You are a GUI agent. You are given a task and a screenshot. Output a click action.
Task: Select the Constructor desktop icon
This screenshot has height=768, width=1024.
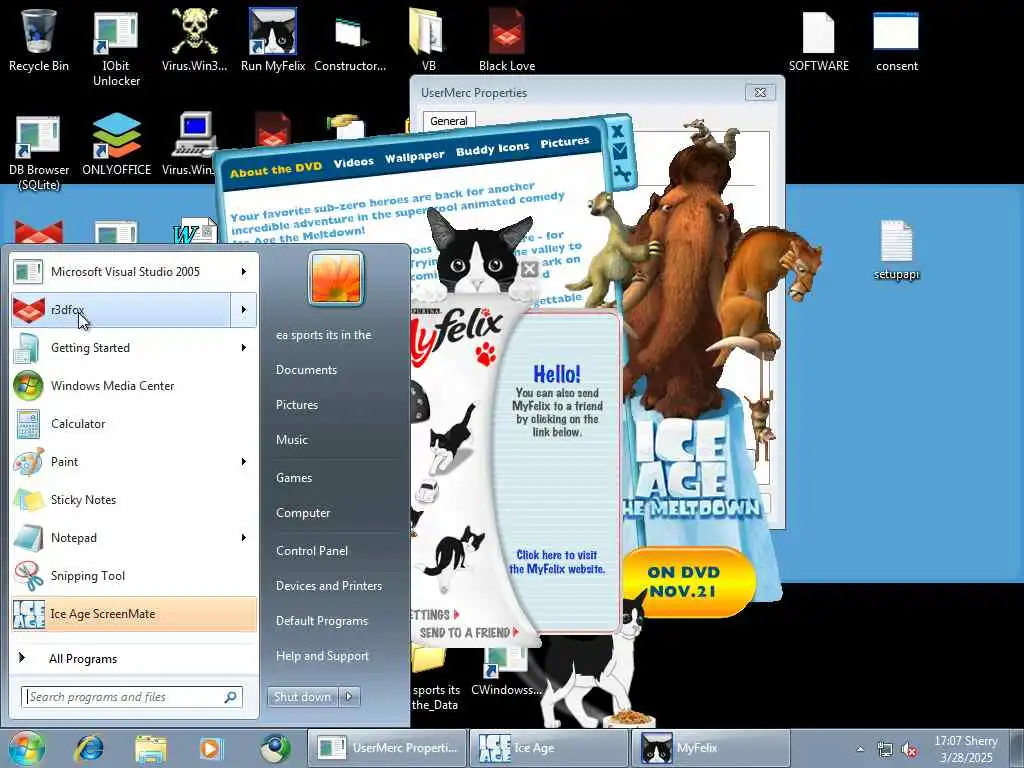[350, 40]
